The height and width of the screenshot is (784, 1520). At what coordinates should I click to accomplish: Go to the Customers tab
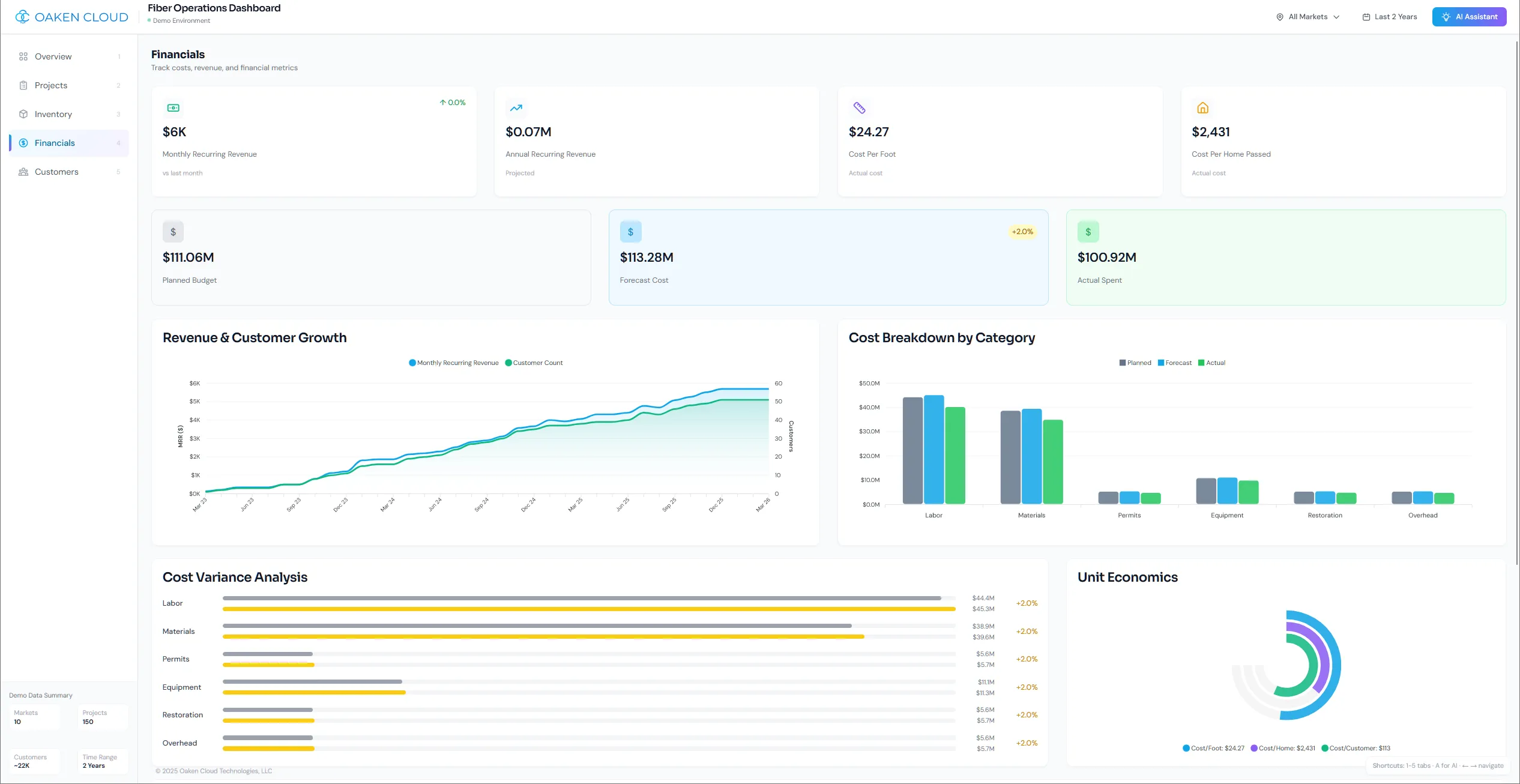coord(69,172)
